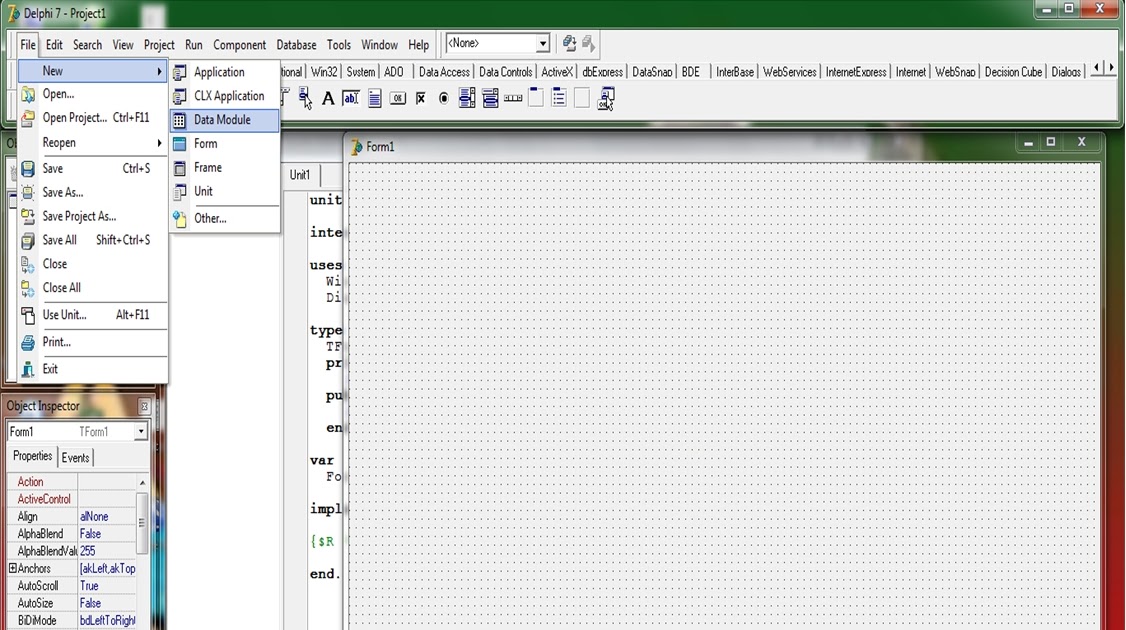Viewport: 1126px width, 630px height.
Task: Select the Label component (letter A)
Action: pos(328,98)
